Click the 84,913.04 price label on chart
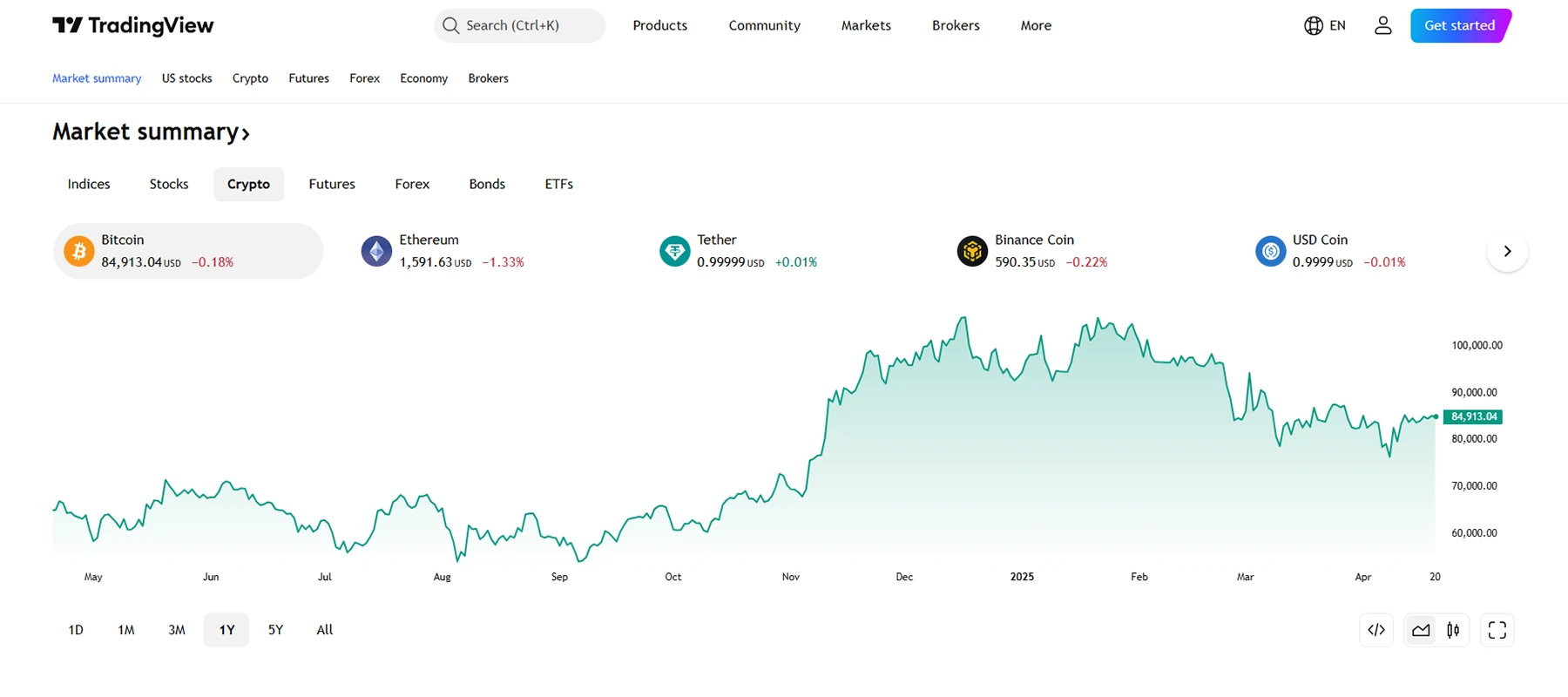 tap(1474, 416)
